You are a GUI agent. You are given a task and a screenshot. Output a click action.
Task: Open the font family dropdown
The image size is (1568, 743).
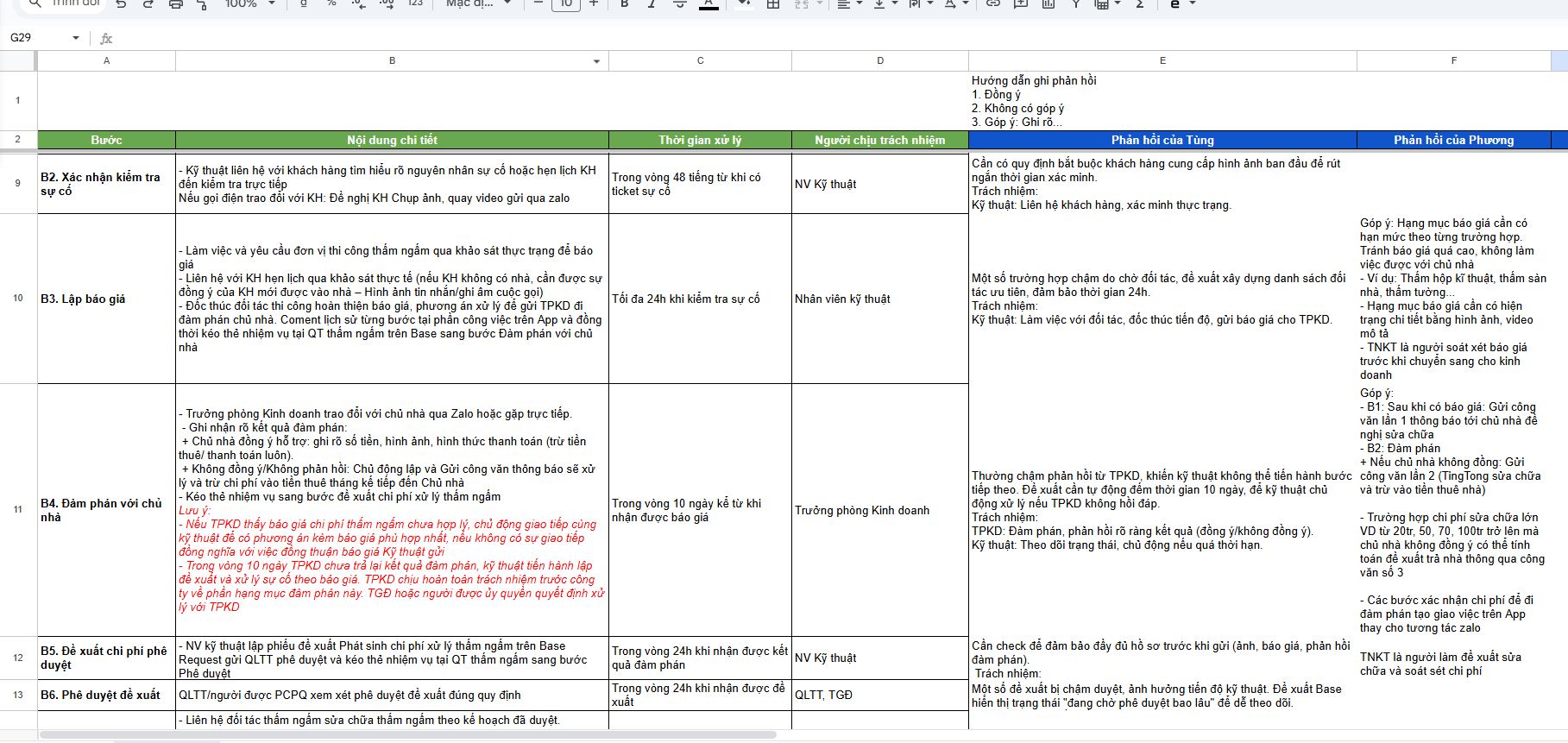(x=478, y=4)
